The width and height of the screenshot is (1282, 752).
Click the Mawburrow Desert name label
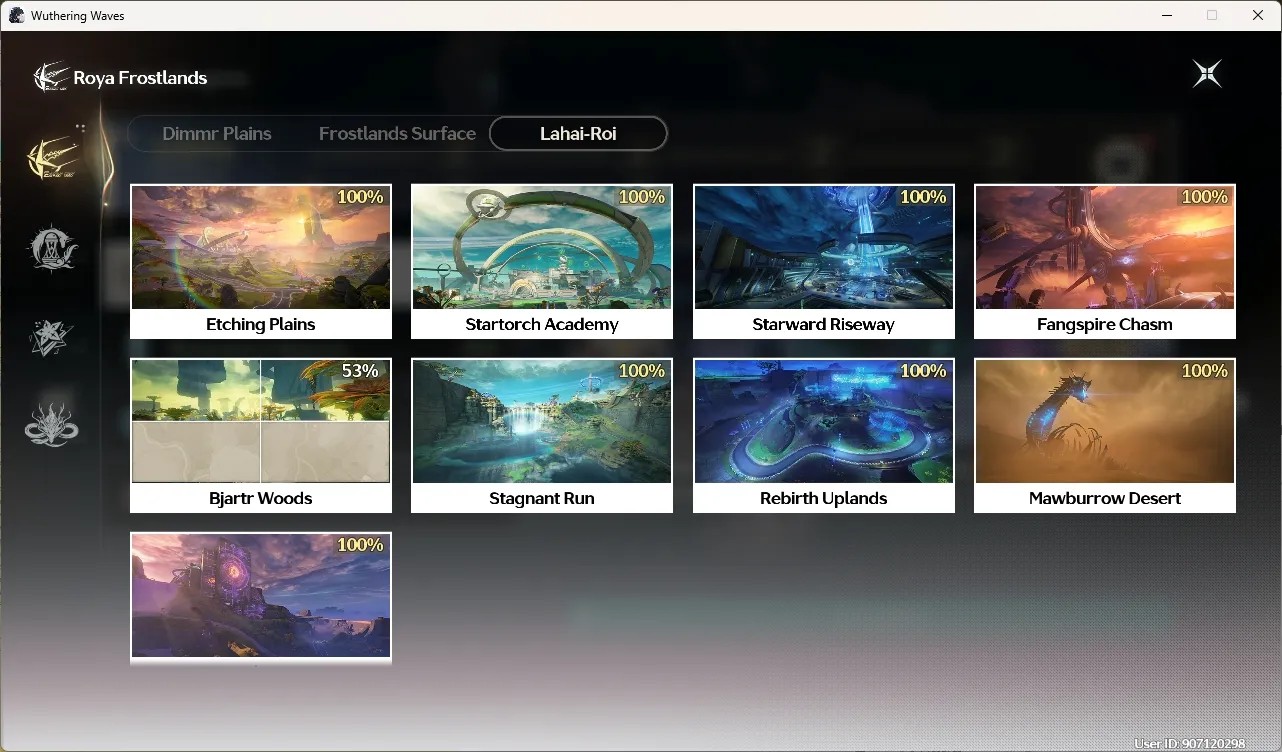1105,498
